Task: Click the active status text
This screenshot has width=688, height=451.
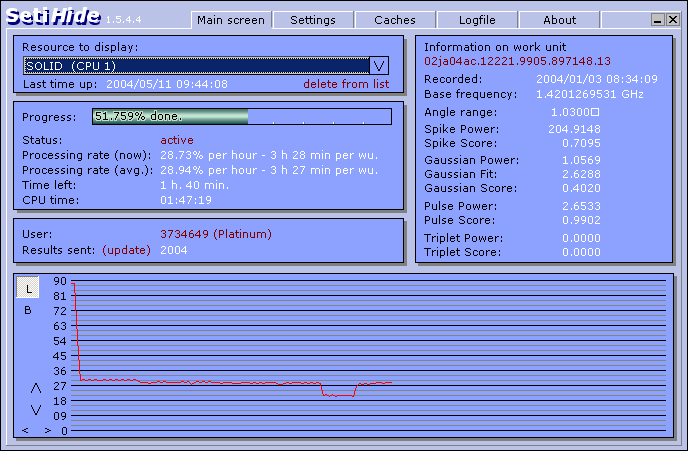Action: 177,140
